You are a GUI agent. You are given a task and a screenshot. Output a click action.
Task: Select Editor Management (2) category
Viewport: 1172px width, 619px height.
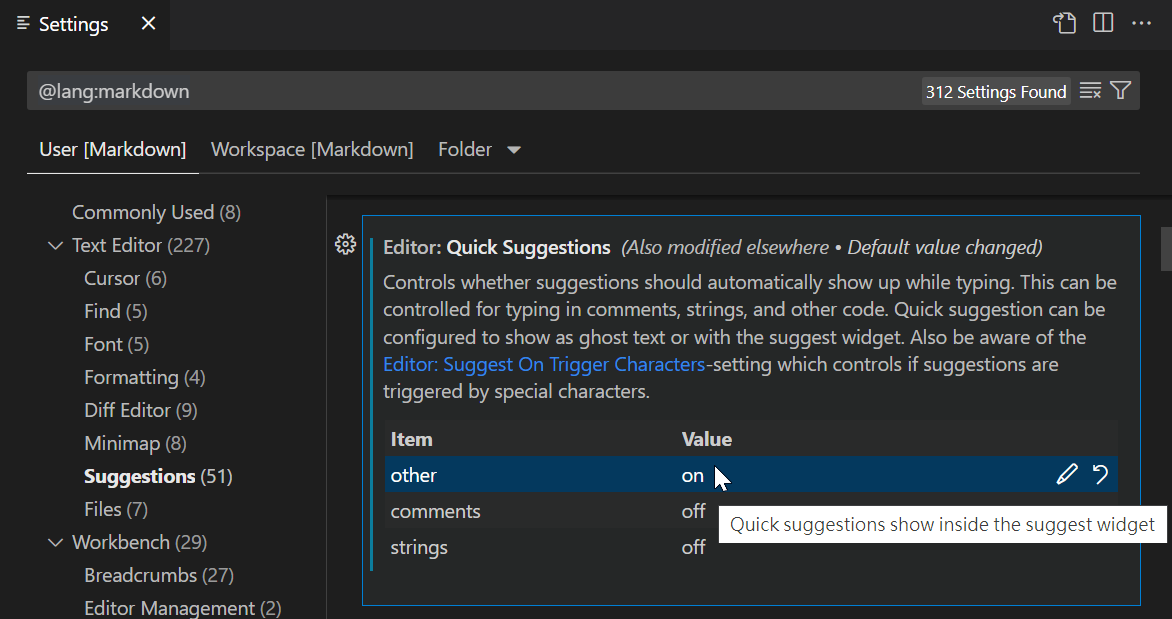(x=183, y=608)
